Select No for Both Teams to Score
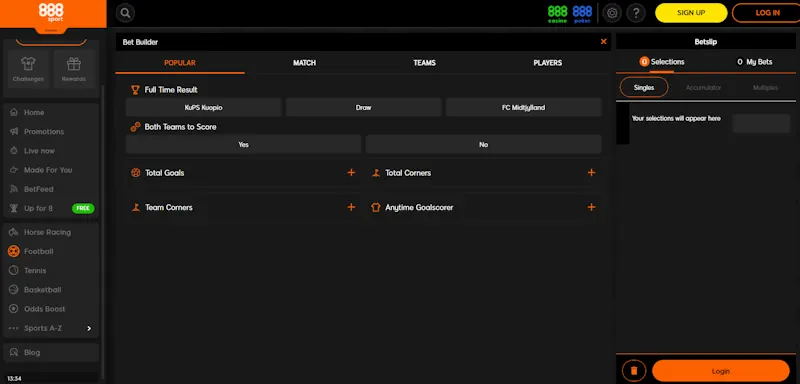Viewport: 800px width, 384px height. click(484, 144)
